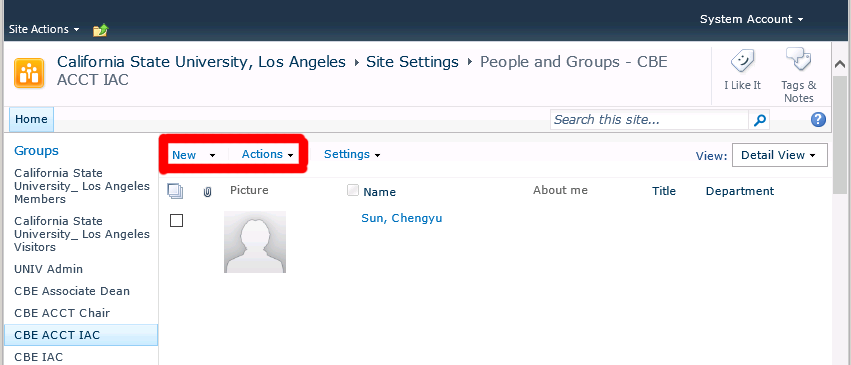Open Sun, Chengyu user link
The image size is (851, 365).
point(402,219)
